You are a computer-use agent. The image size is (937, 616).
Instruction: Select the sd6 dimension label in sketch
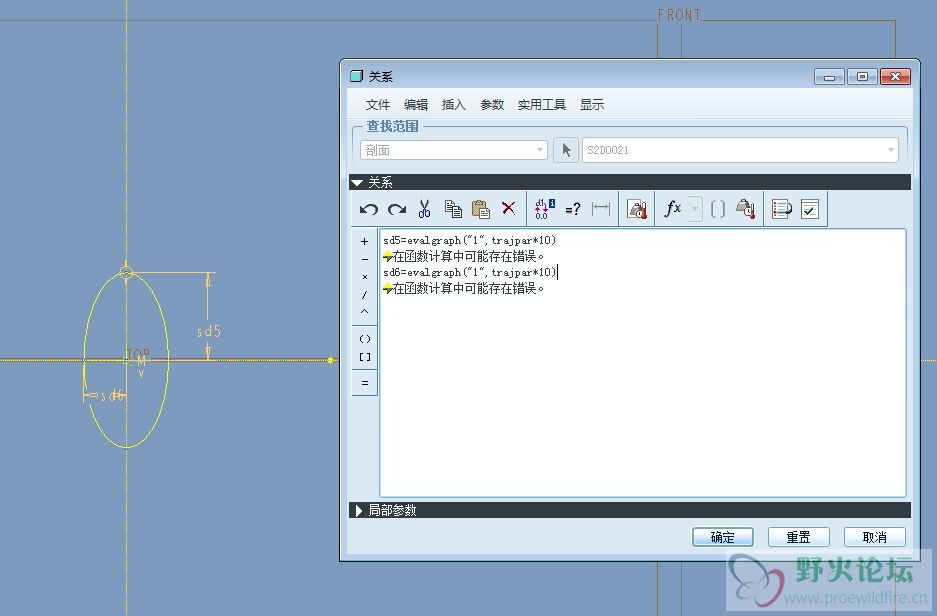pos(113,396)
